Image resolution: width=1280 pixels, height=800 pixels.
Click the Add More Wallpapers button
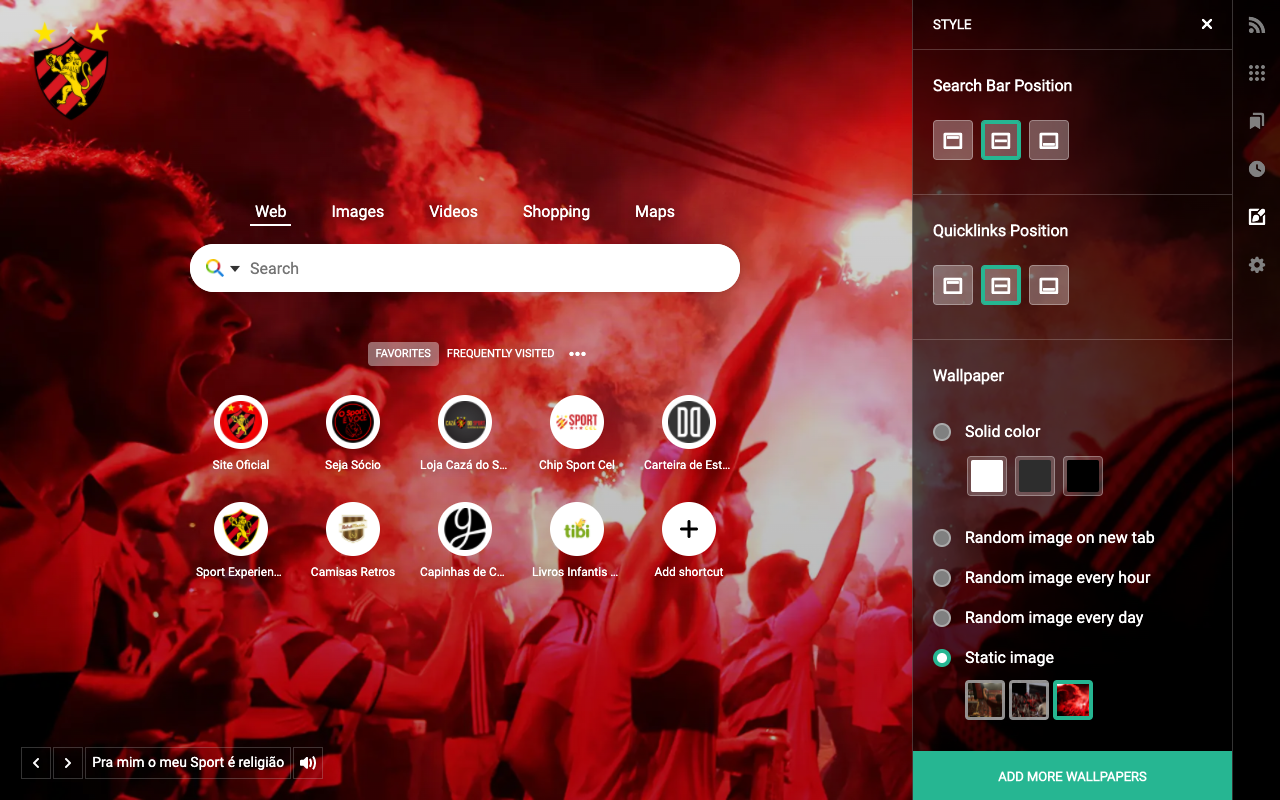pos(1072,776)
